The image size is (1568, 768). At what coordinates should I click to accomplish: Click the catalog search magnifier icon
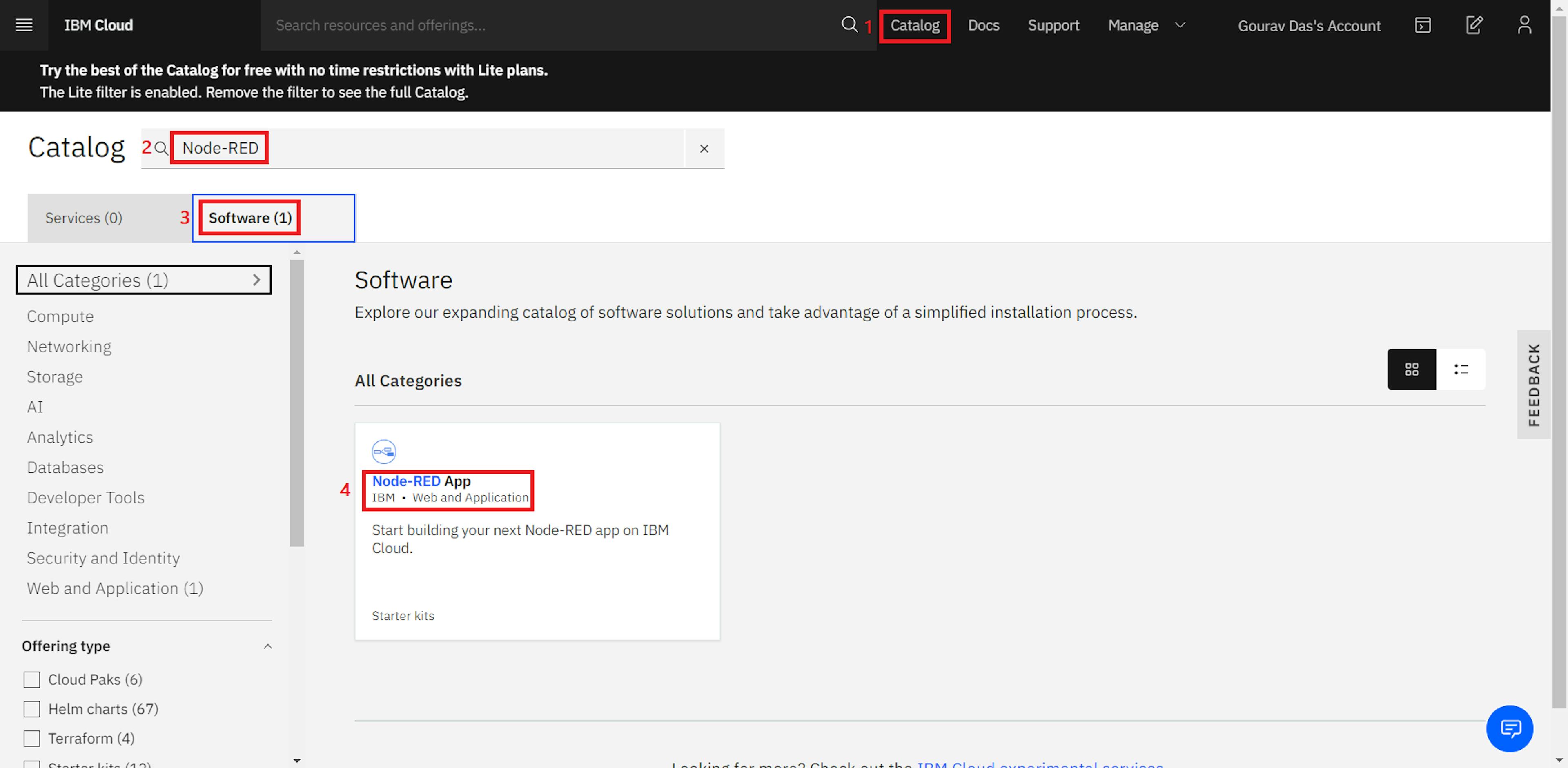(161, 148)
